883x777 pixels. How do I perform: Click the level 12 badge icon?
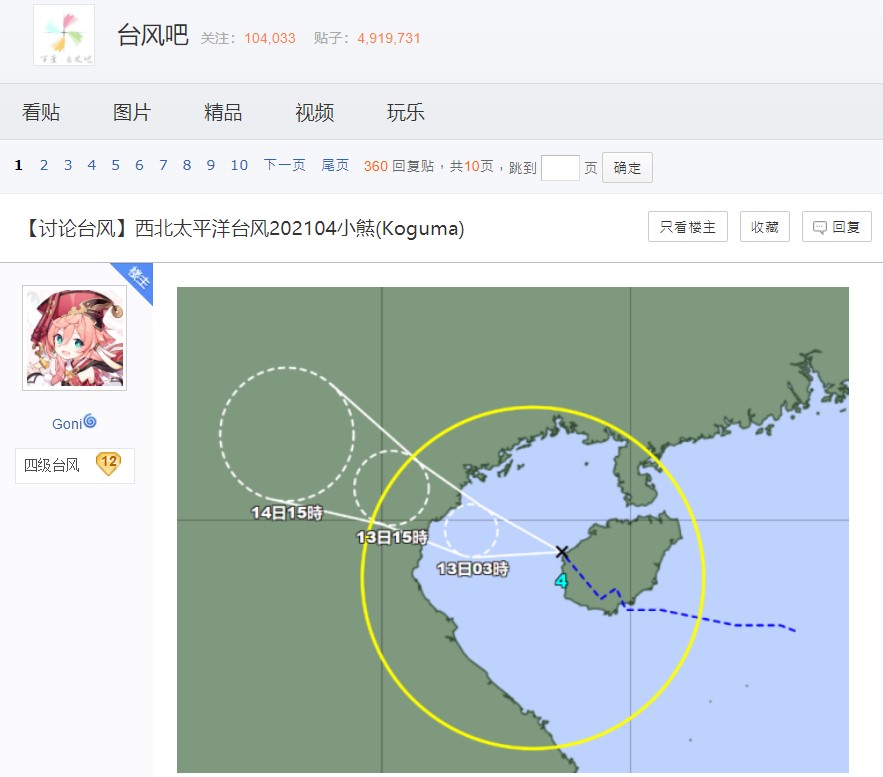click(108, 464)
